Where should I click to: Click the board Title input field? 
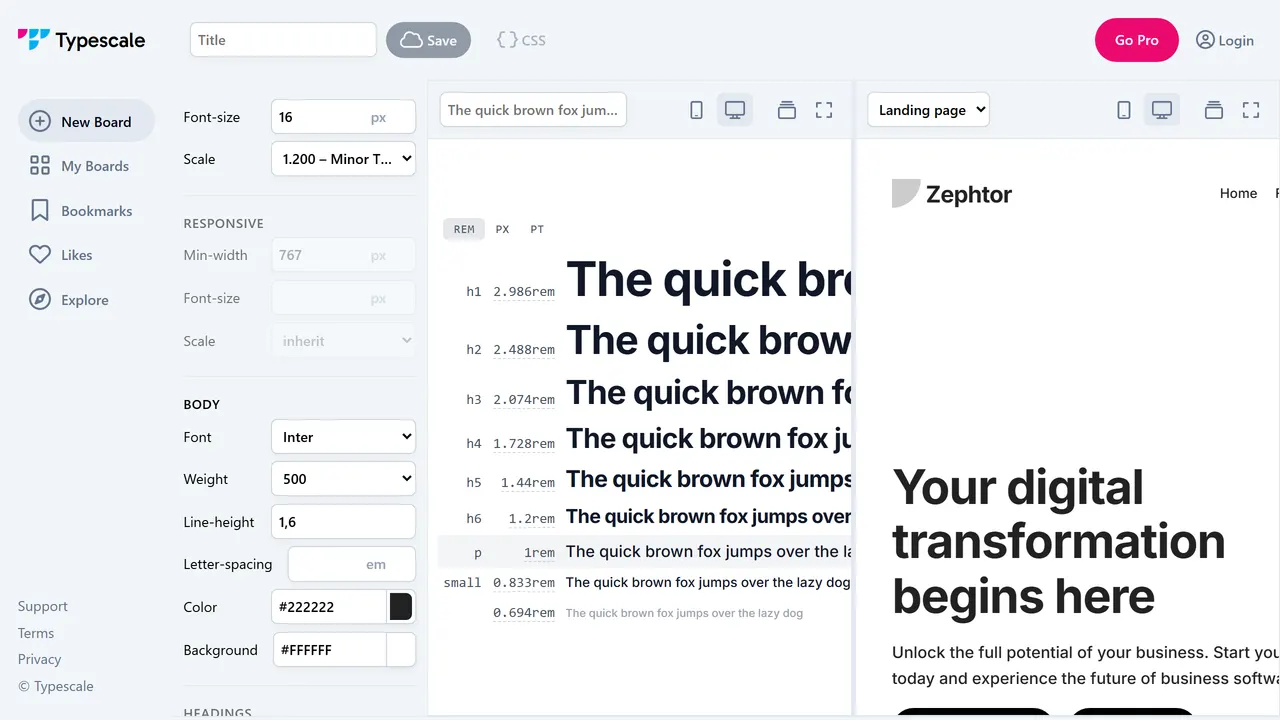[x=283, y=40]
